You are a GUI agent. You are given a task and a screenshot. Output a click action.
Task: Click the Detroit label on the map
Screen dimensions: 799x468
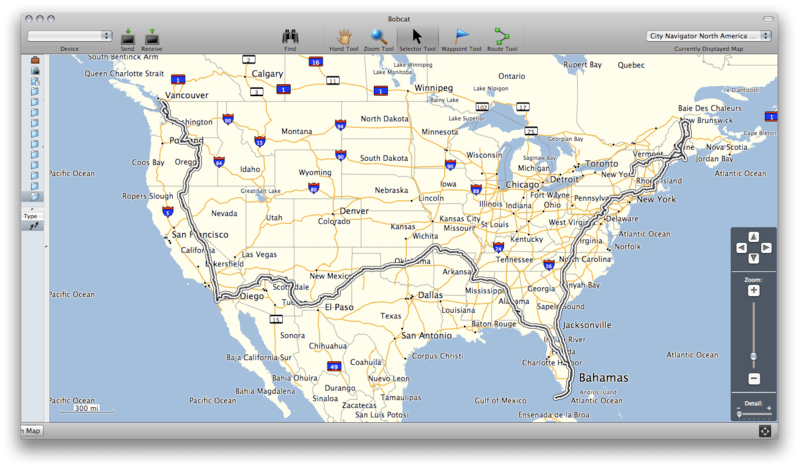point(564,179)
